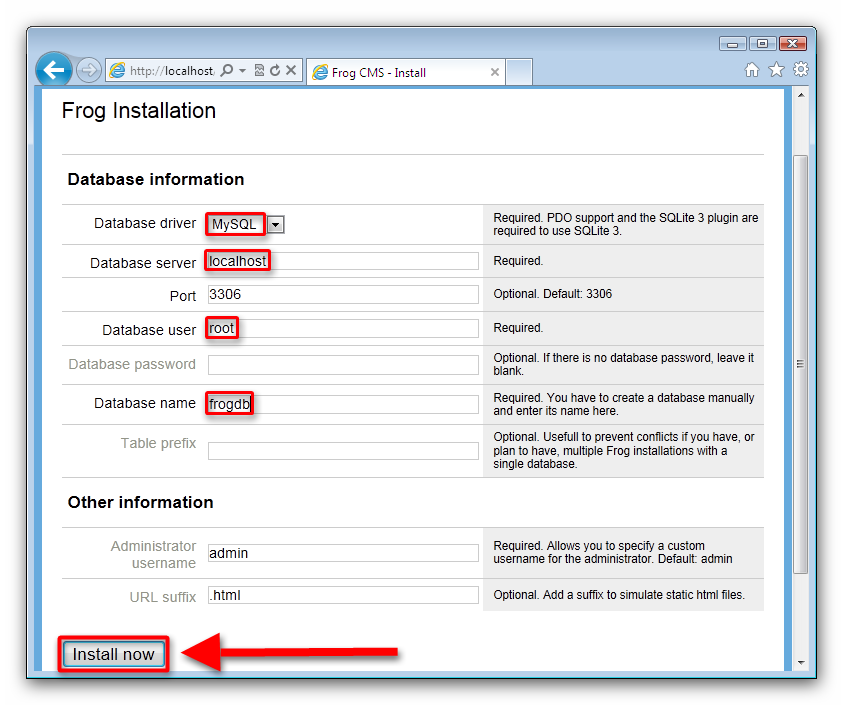Click the browser Back arrow button
843x705 pixels.
click(x=54, y=70)
